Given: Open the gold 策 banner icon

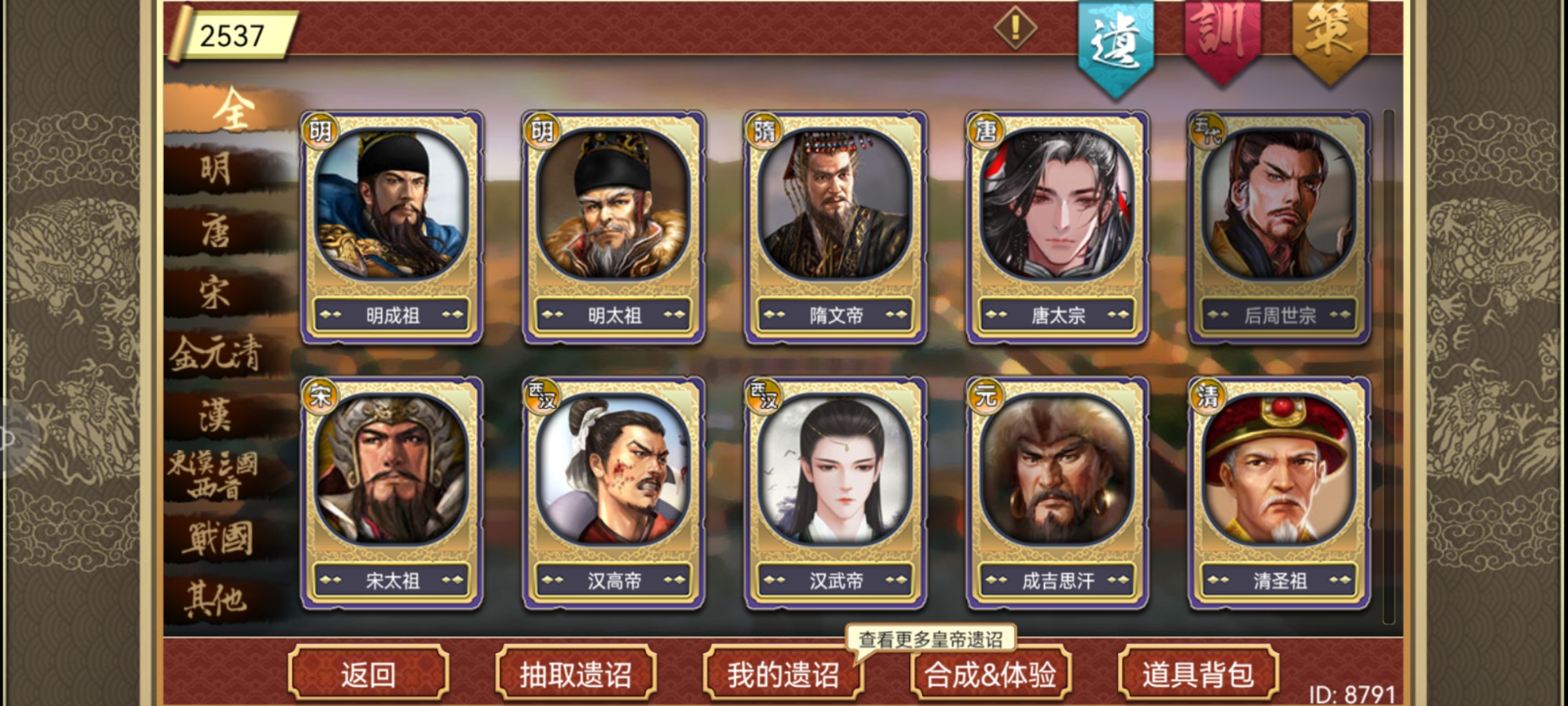Looking at the screenshot, I should (x=1330, y=39).
